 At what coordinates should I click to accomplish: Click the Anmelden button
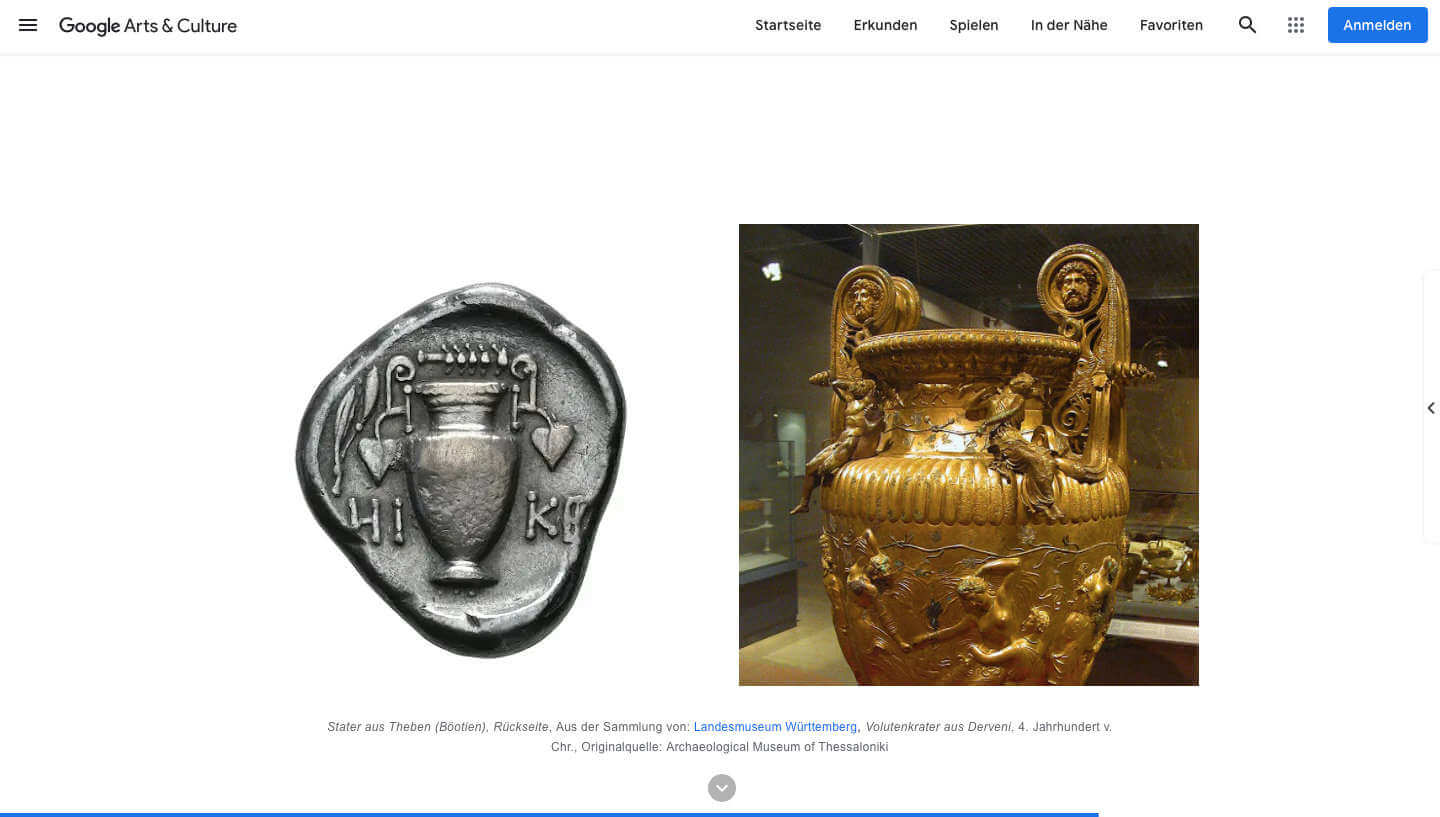point(1377,25)
